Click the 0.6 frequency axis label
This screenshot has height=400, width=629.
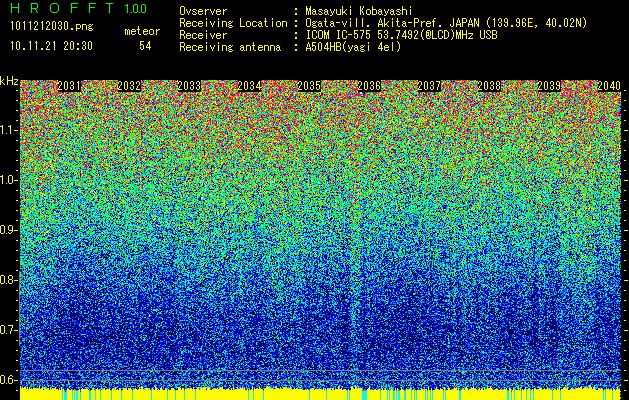[x=9, y=380]
